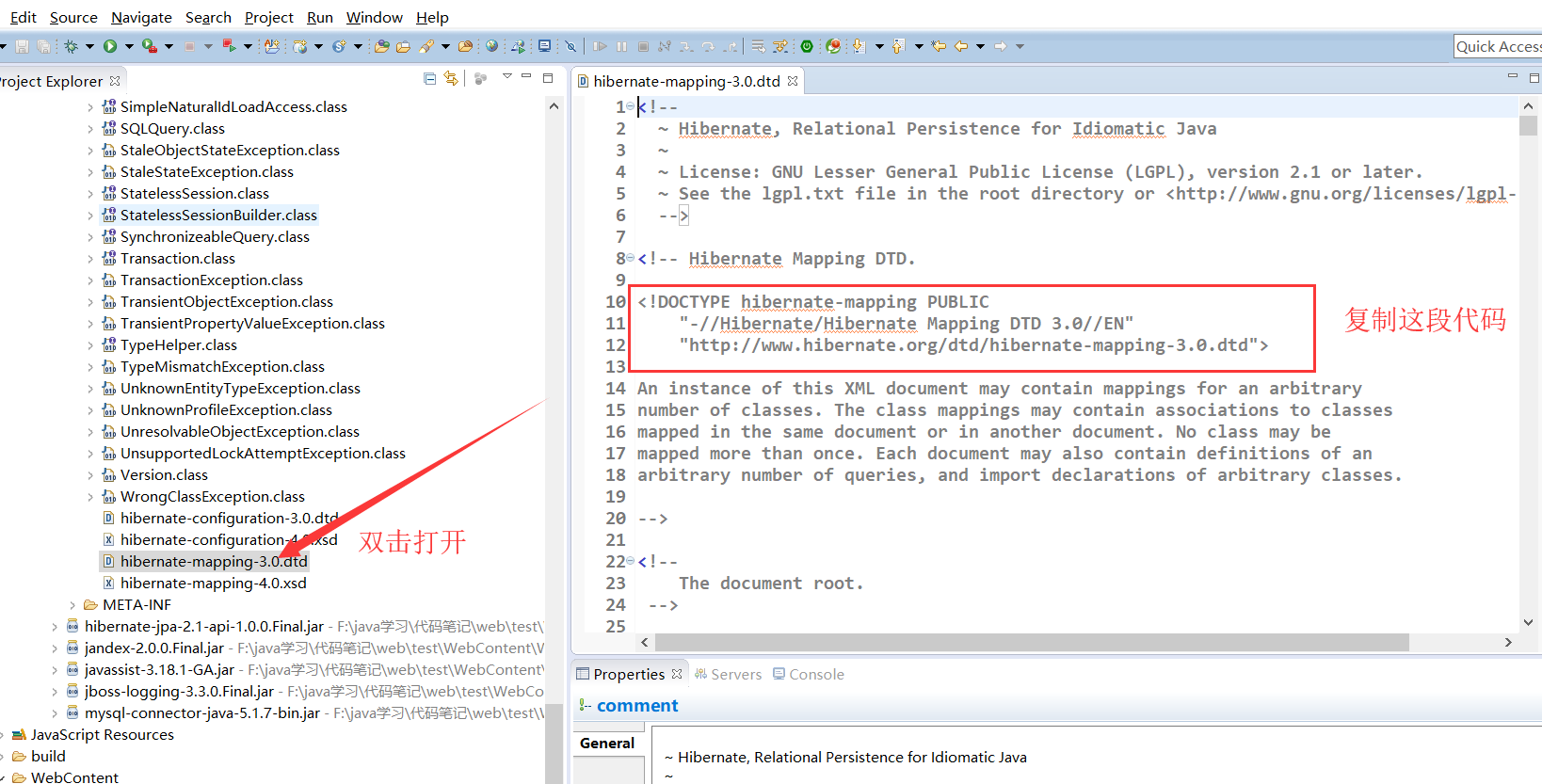Viewport: 1542px width, 784px height.
Task: Expand hibernate-jpa-2.1-api-1.0.0.Final.jar
Action: pyautogui.click(x=55, y=627)
